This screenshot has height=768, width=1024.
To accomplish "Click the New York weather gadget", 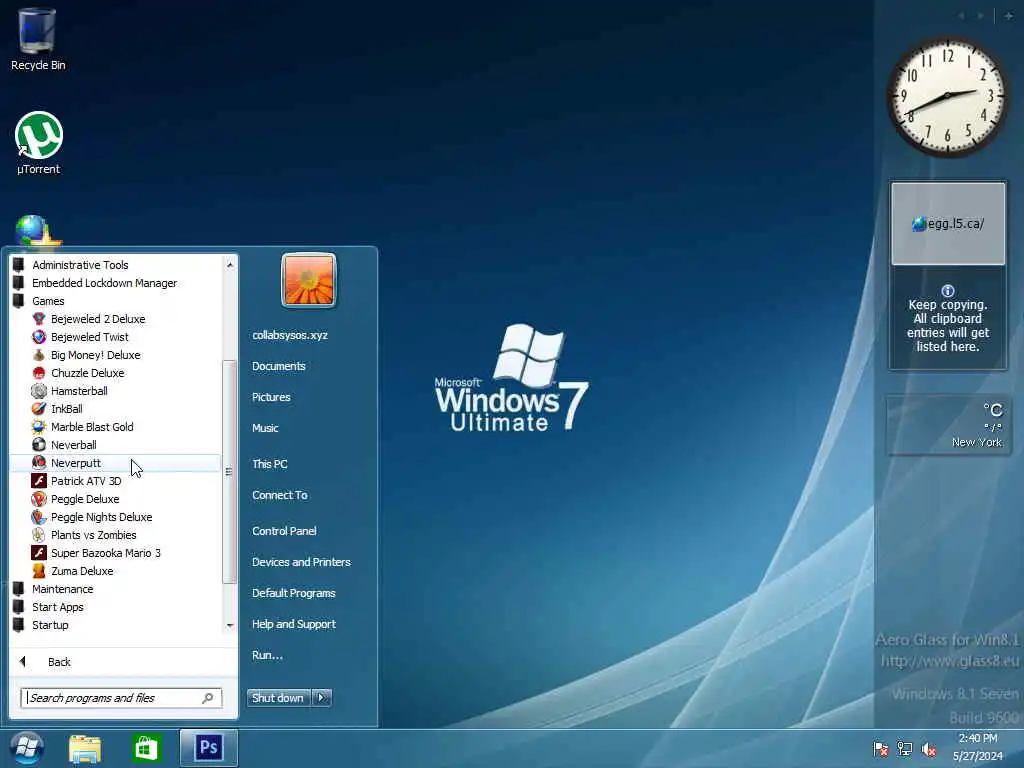I will click(x=948, y=426).
